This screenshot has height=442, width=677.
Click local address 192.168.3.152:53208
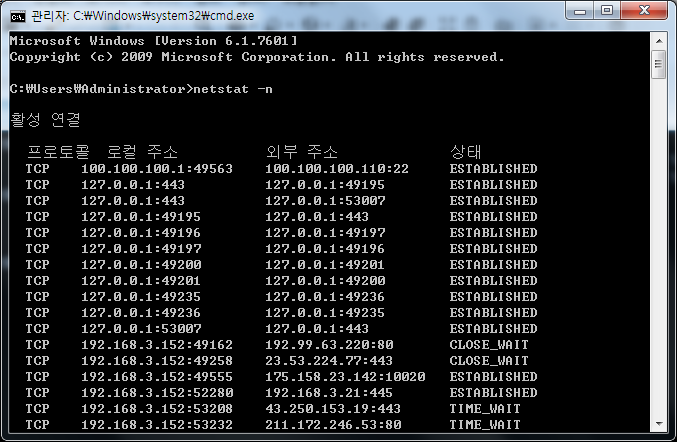157,409
